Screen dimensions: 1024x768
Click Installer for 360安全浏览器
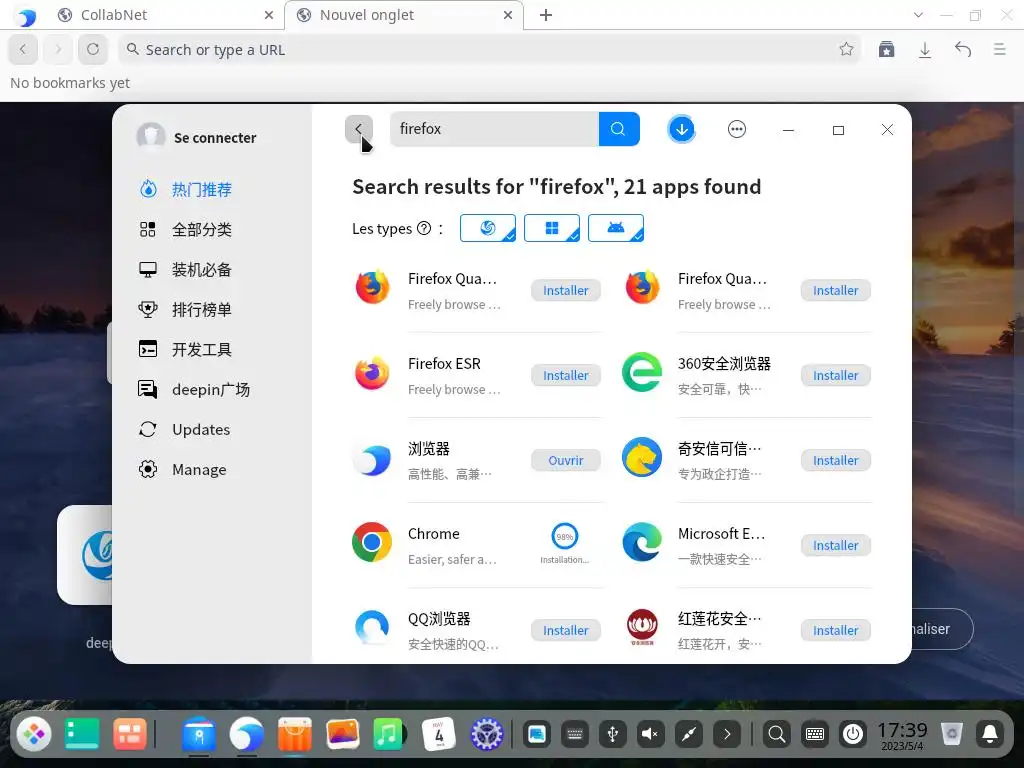835,376
